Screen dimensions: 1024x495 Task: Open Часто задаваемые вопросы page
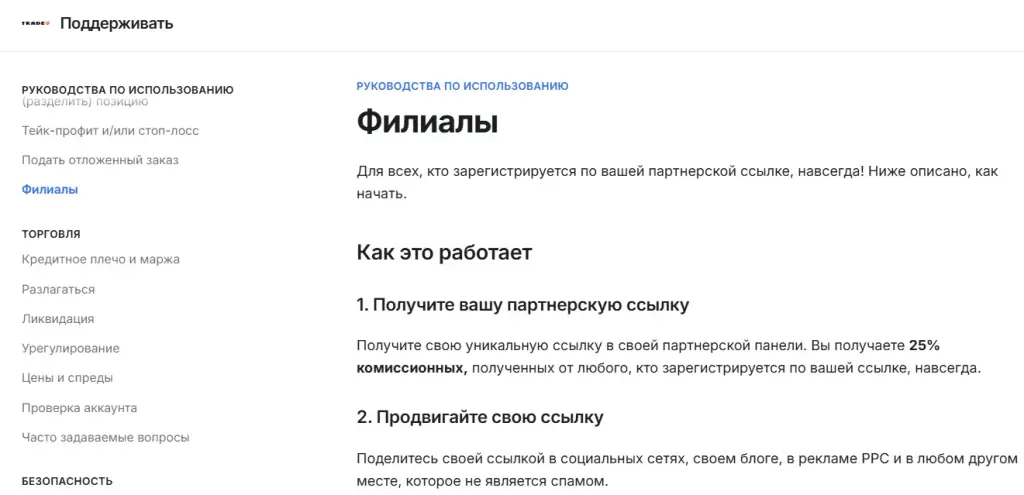point(106,438)
